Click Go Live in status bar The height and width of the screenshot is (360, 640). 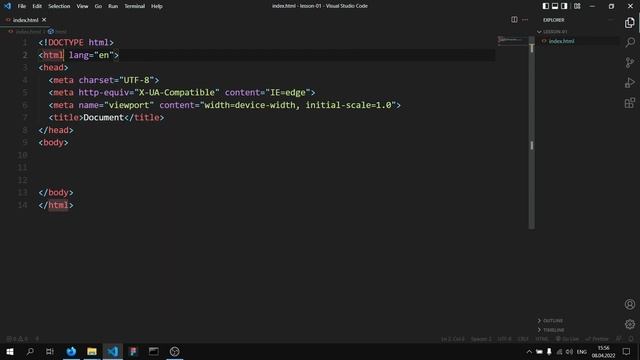(x=567, y=339)
